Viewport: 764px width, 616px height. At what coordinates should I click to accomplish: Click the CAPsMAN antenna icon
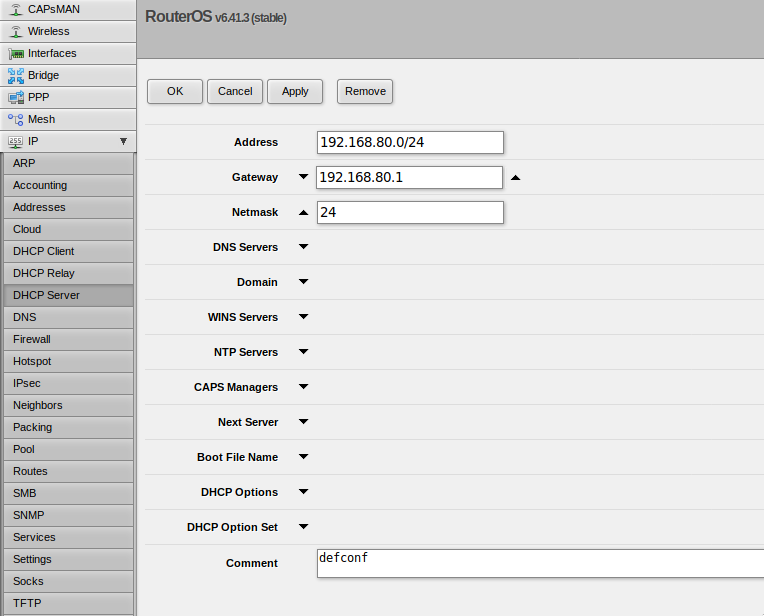coord(16,9)
